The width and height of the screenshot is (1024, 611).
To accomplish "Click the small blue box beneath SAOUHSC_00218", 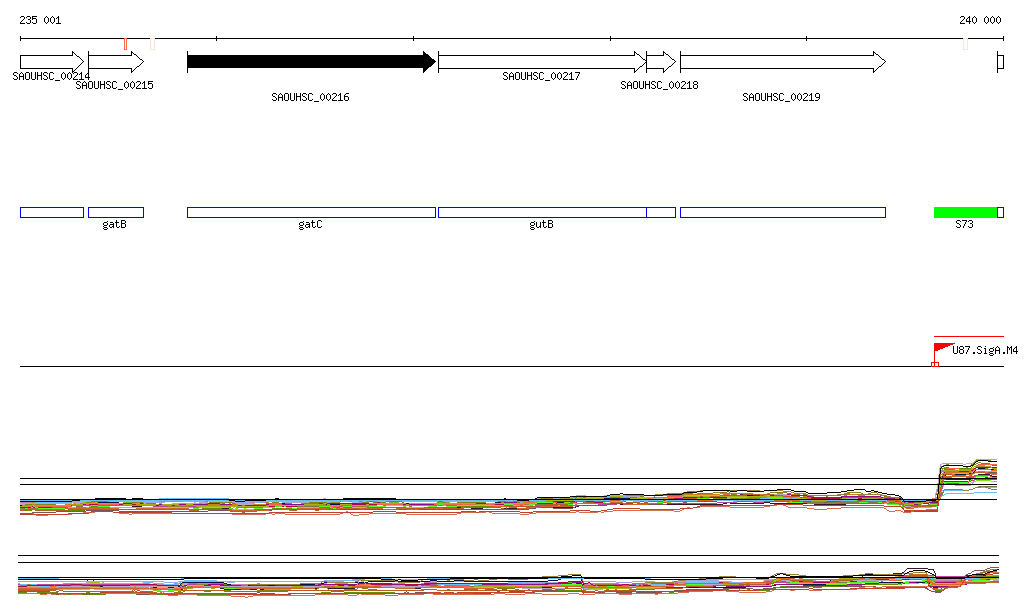I will tap(661, 212).
